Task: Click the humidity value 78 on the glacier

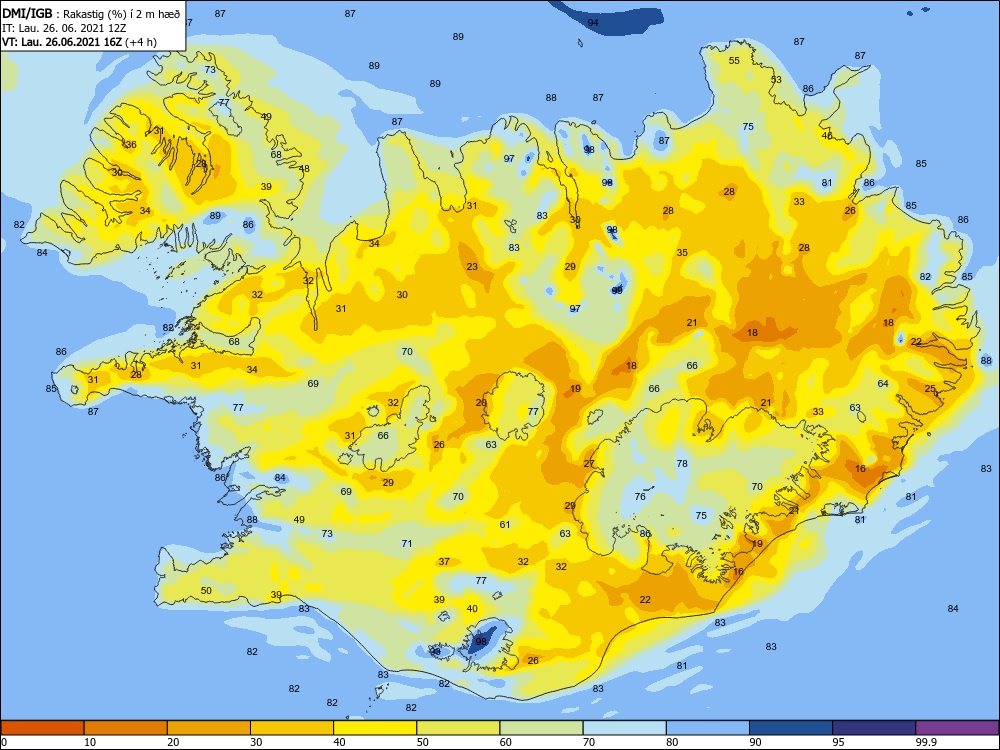Action: point(682,464)
